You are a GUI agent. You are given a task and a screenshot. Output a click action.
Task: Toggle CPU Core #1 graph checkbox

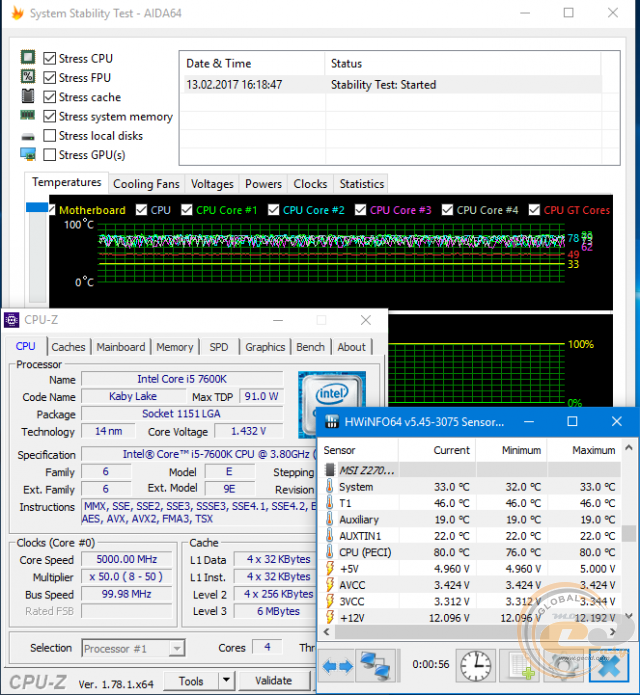point(187,210)
